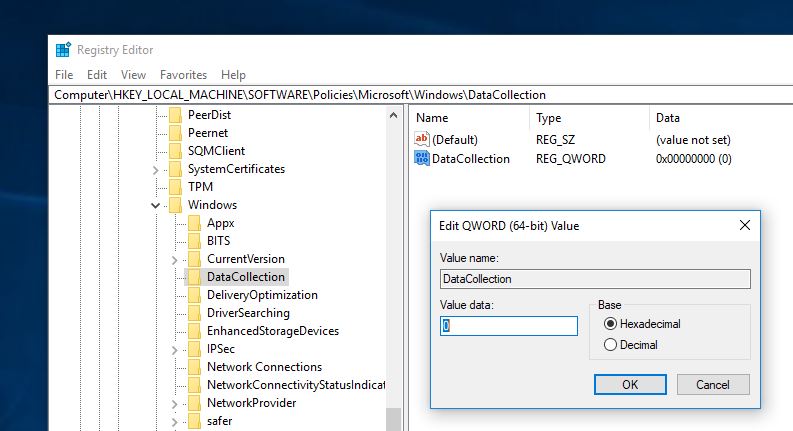Viewport: 793px width, 431px height.
Task: Select the Appx folder icon
Action: point(194,223)
